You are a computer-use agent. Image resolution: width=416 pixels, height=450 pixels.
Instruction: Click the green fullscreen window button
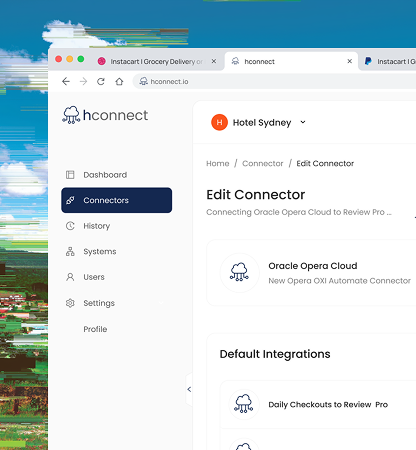81,59
